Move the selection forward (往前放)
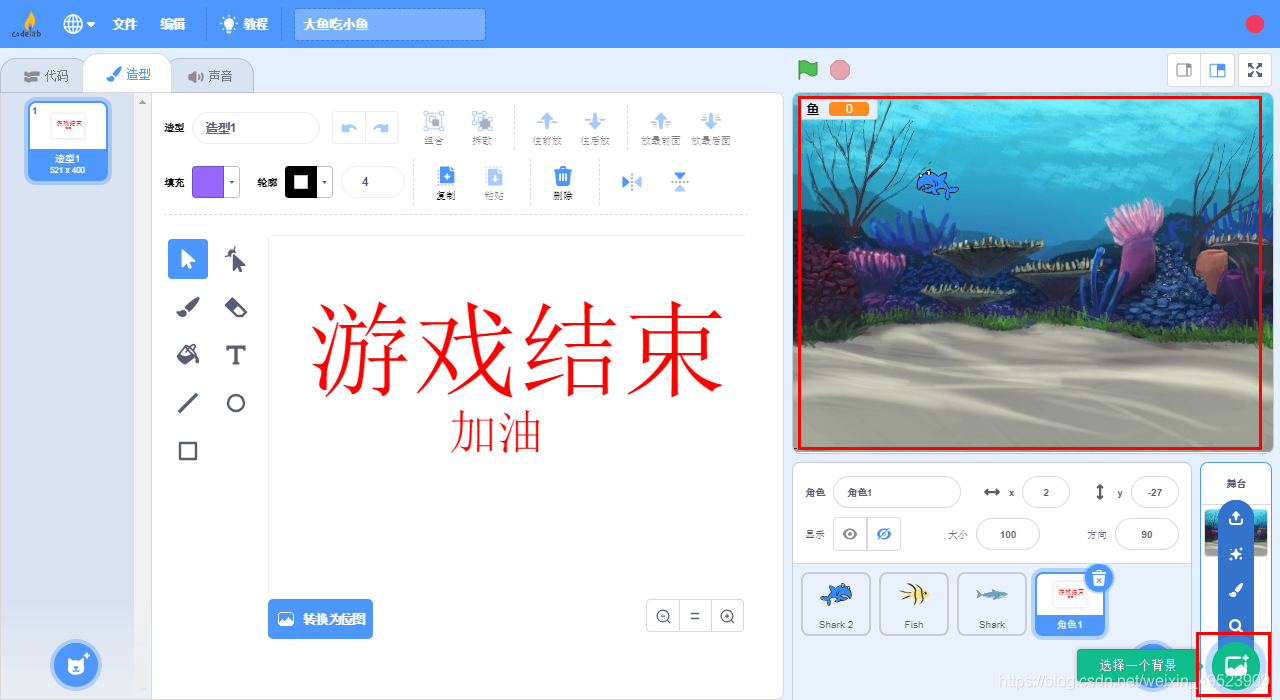 click(547, 127)
